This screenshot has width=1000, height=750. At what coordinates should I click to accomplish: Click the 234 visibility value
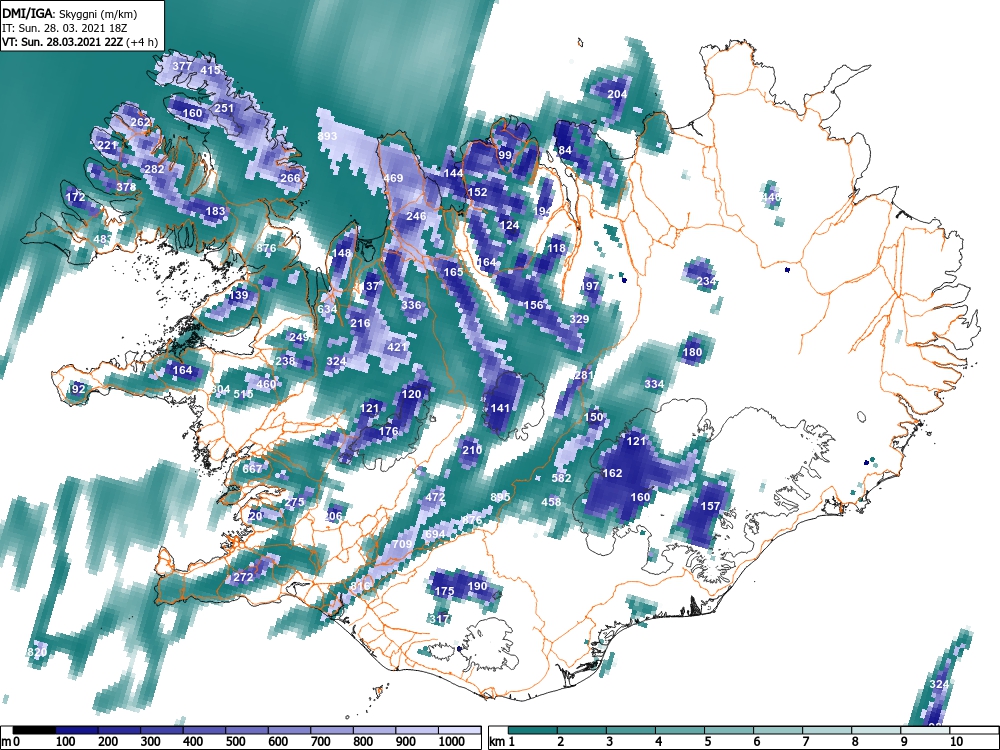tap(706, 281)
